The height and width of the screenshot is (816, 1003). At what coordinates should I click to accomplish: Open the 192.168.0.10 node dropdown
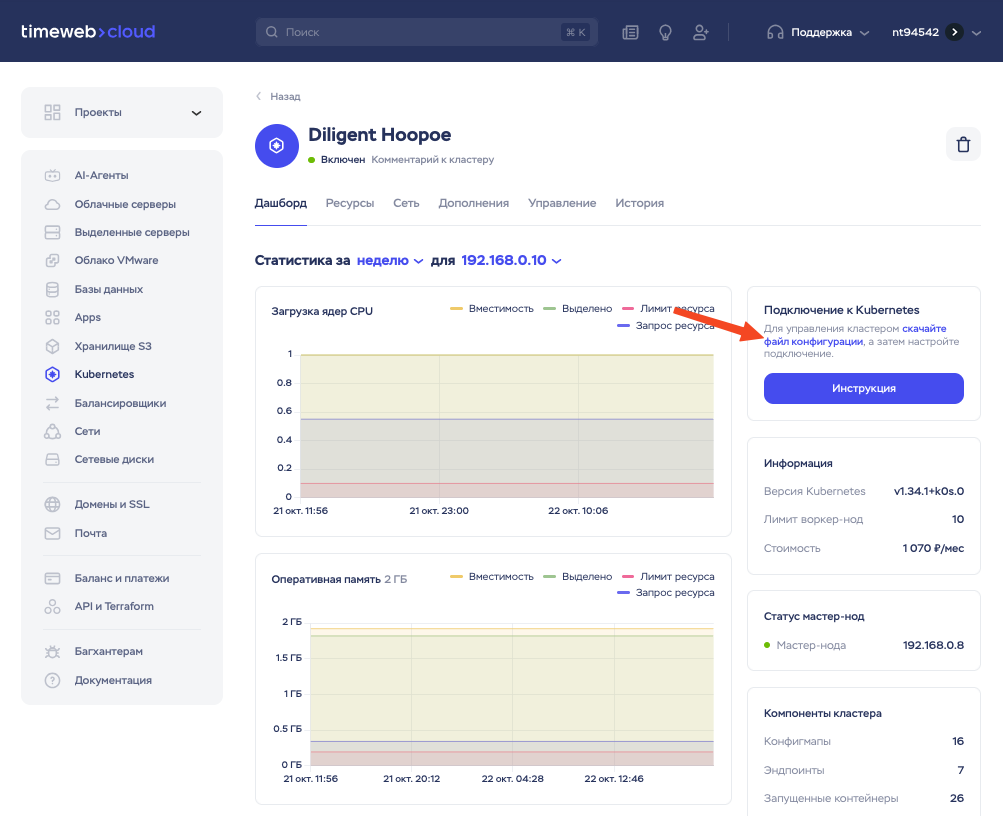(511, 260)
